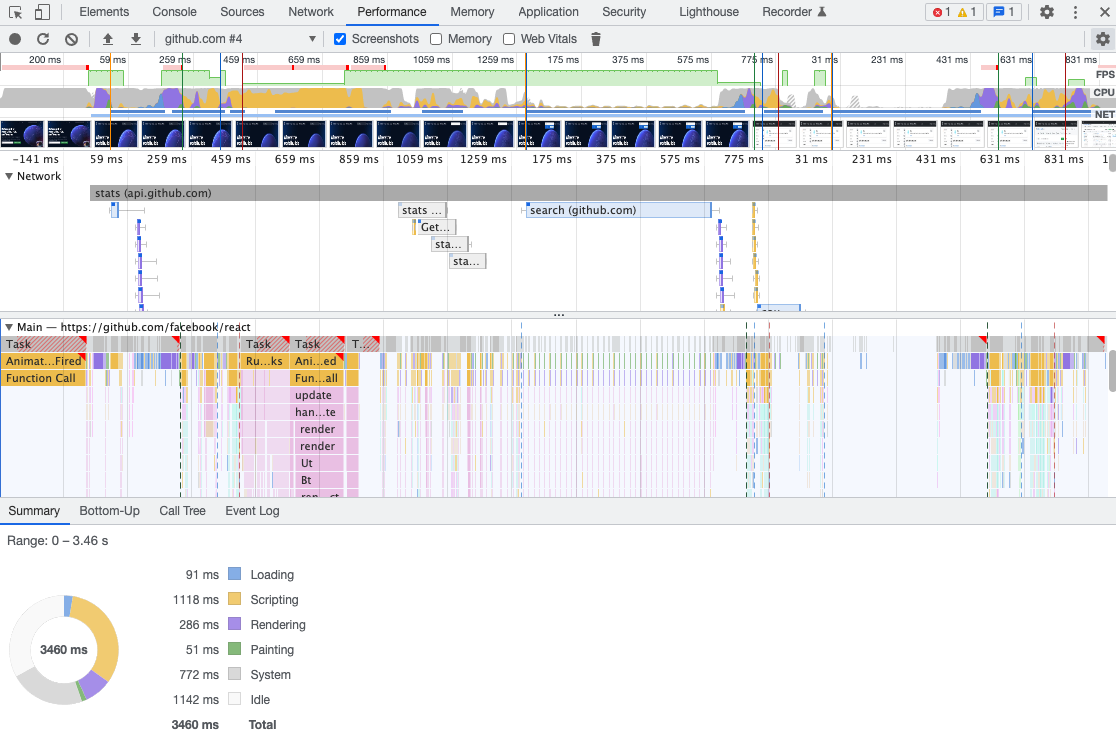
Task: Click the first Task block in Main
Action: [x=43, y=344]
